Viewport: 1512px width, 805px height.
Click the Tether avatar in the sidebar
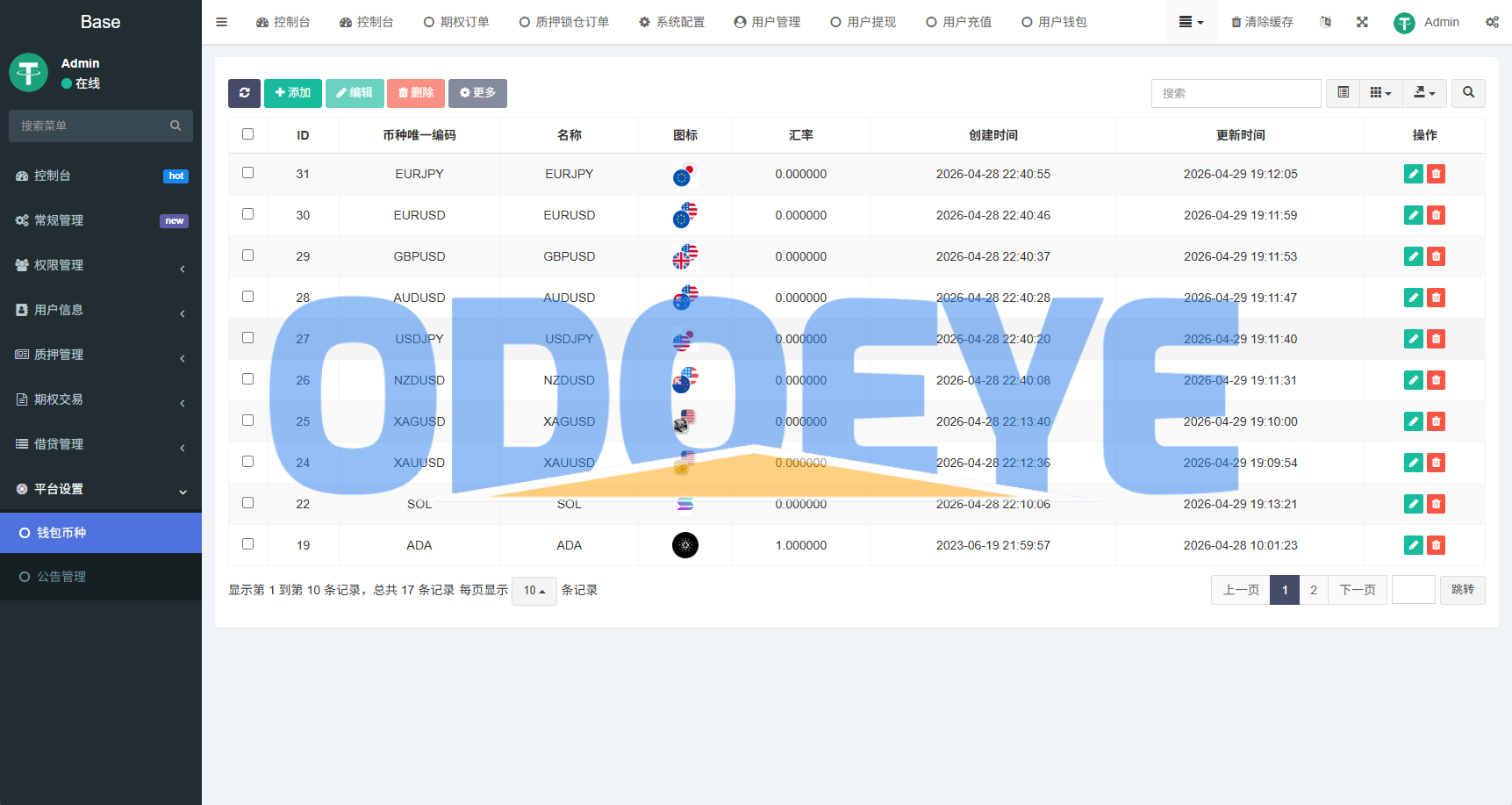pos(28,72)
